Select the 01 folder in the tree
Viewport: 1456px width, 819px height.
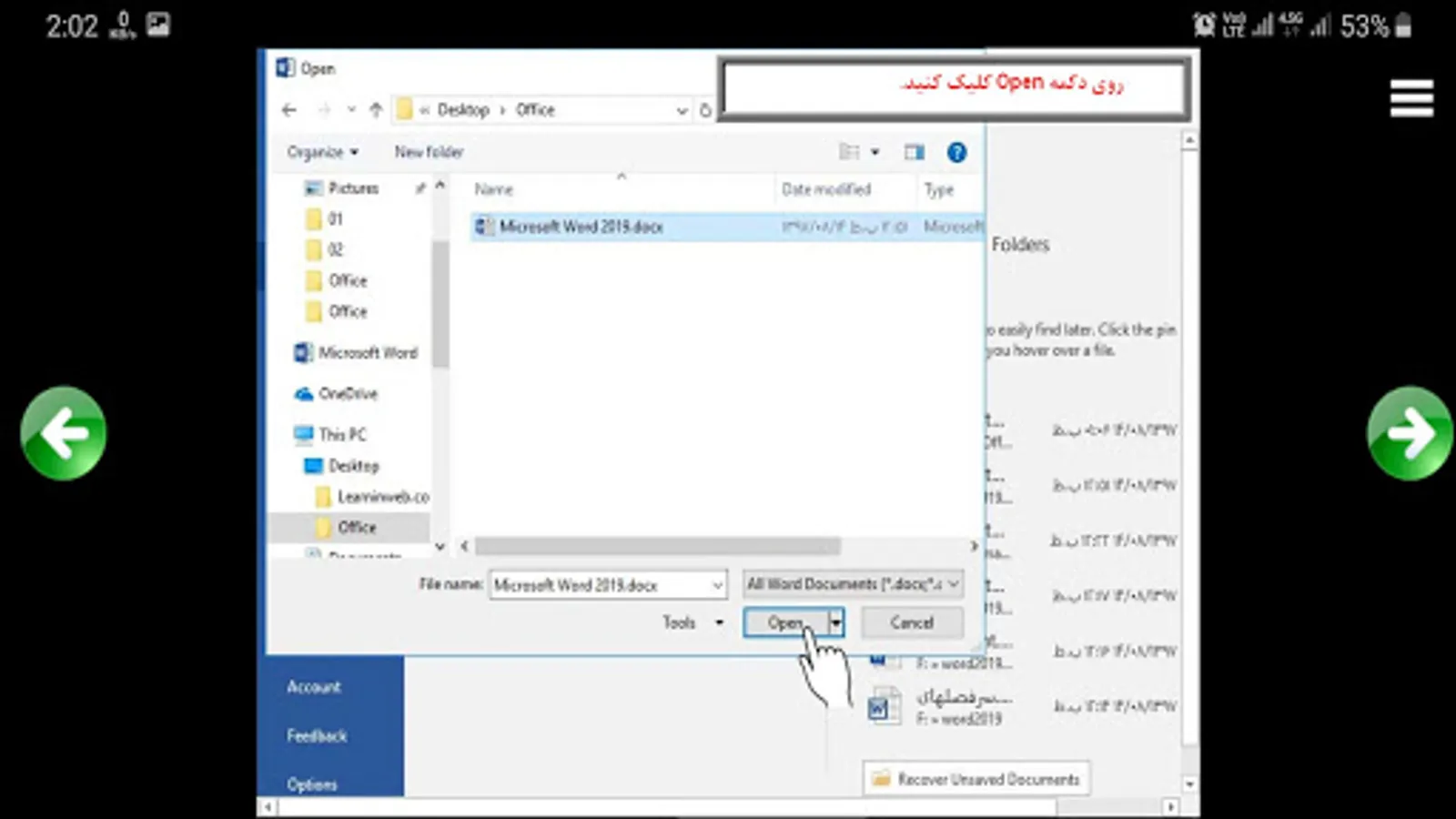coord(325,219)
